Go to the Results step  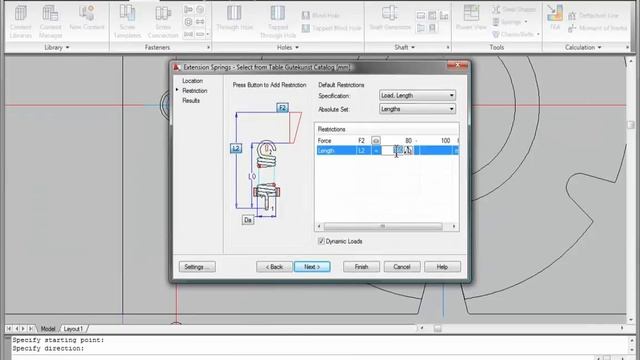pyautogui.click(x=191, y=100)
